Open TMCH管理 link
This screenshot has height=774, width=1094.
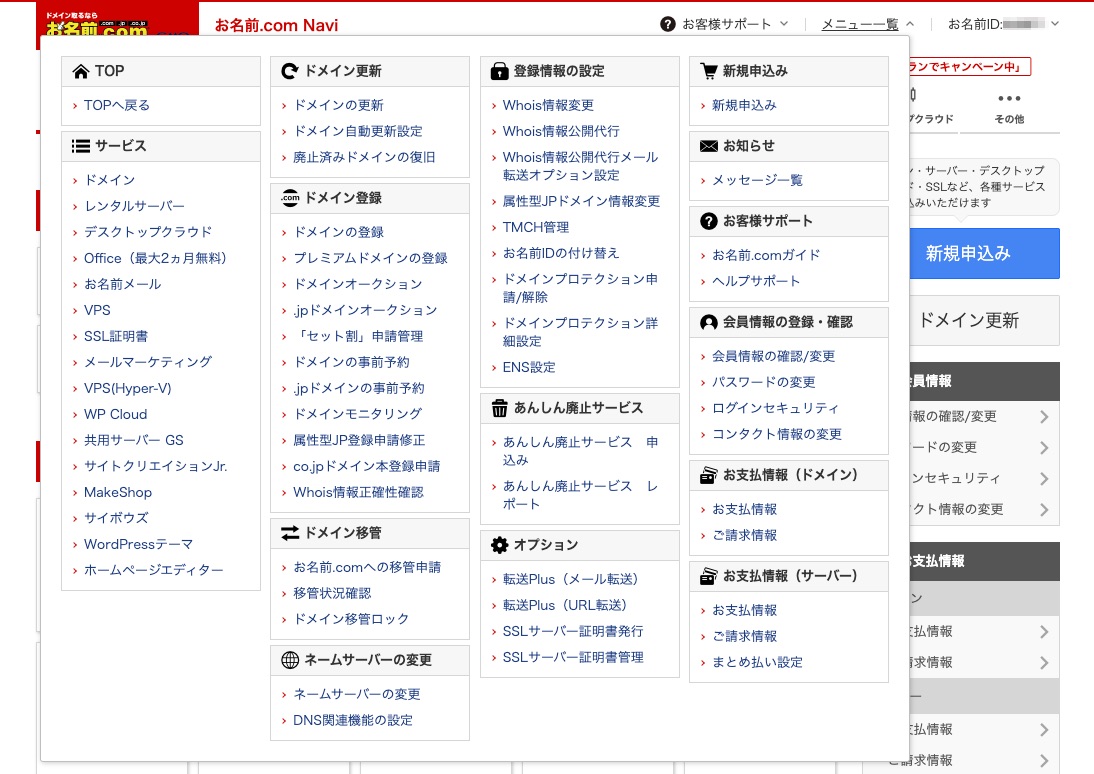(x=535, y=228)
